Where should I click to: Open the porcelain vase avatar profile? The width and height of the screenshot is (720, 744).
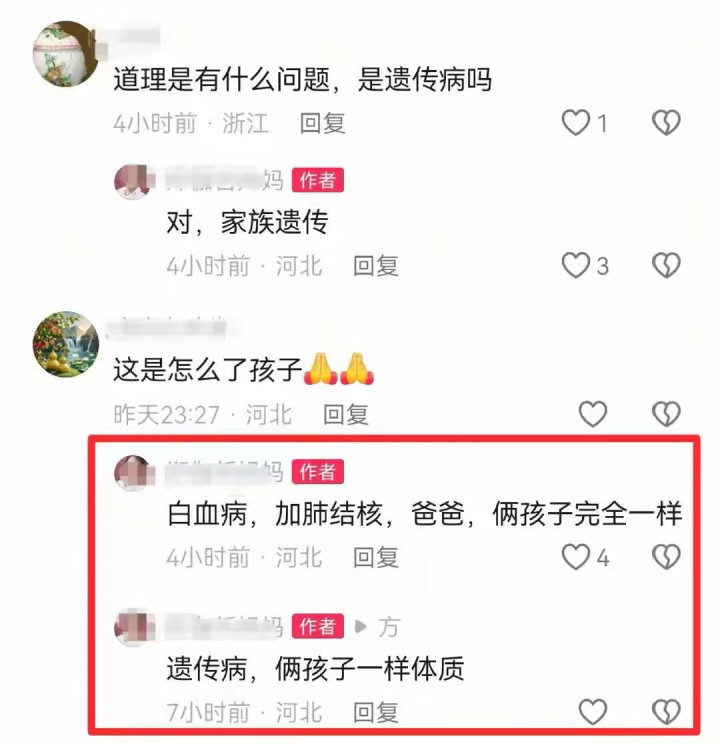pyautogui.click(x=65, y=54)
